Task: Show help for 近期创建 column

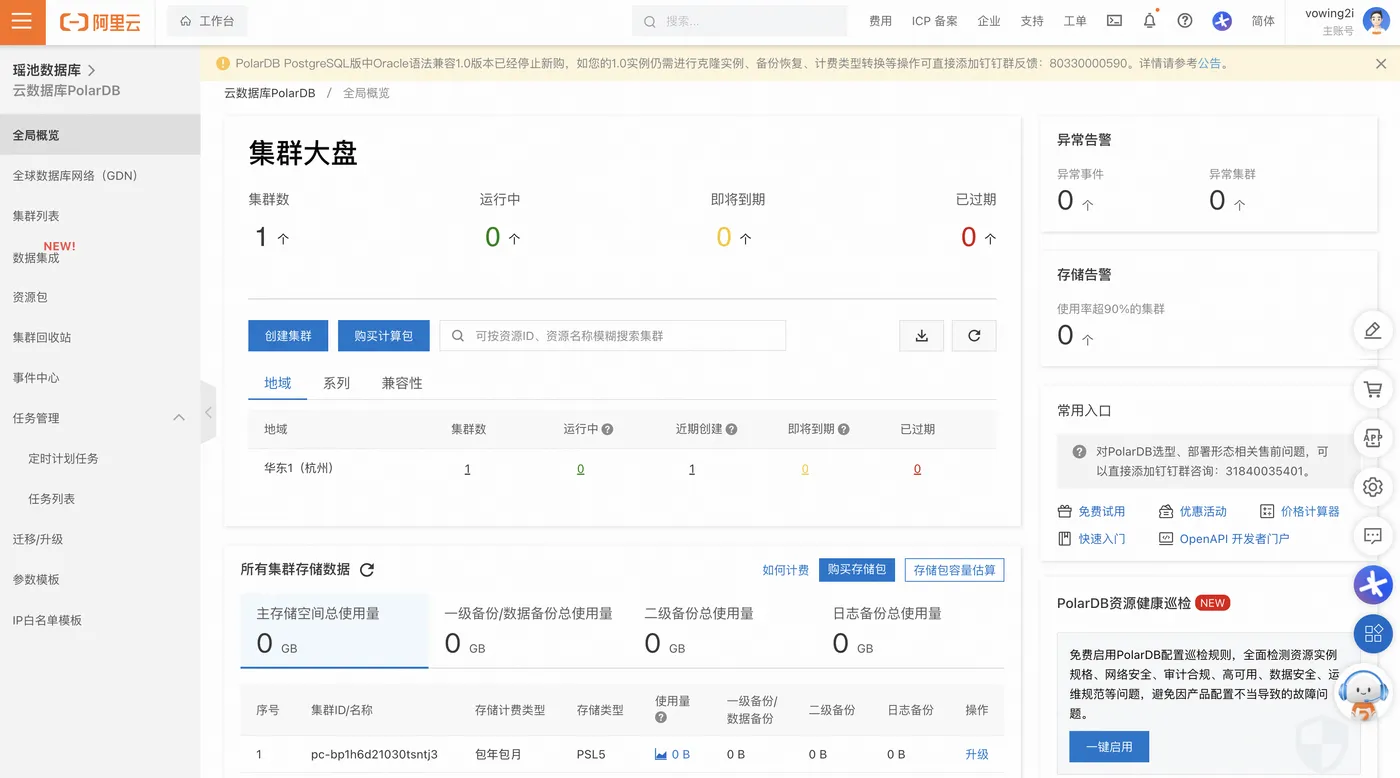Action: click(x=731, y=429)
